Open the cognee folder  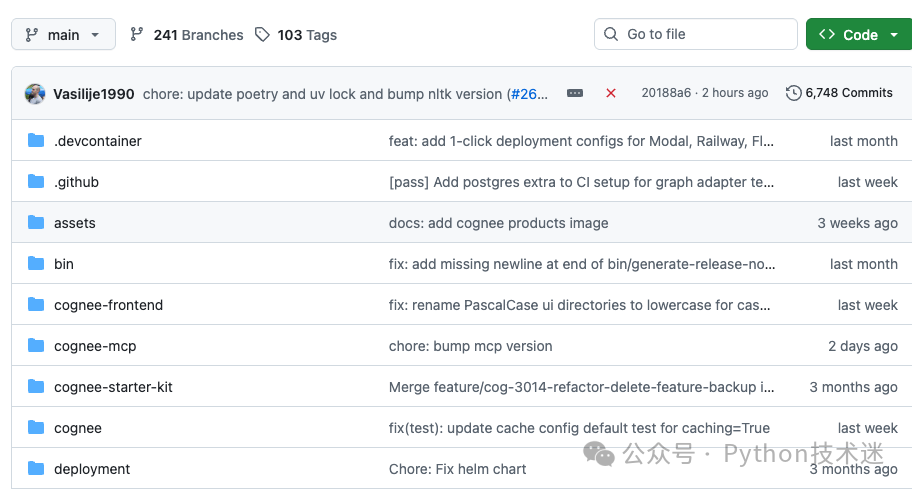[78, 429]
